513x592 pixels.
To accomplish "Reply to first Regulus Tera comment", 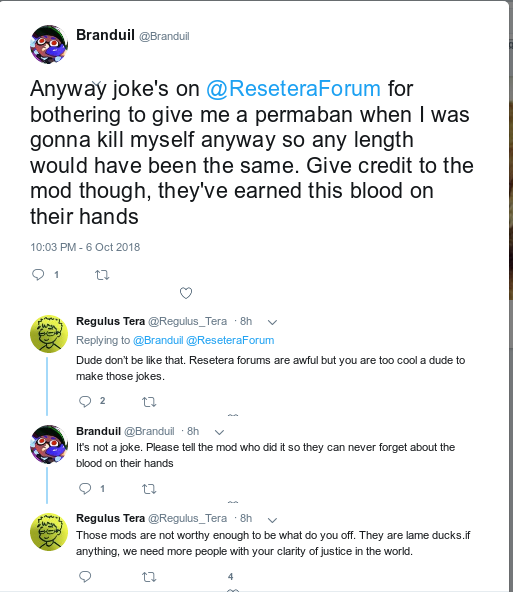I will [85, 401].
